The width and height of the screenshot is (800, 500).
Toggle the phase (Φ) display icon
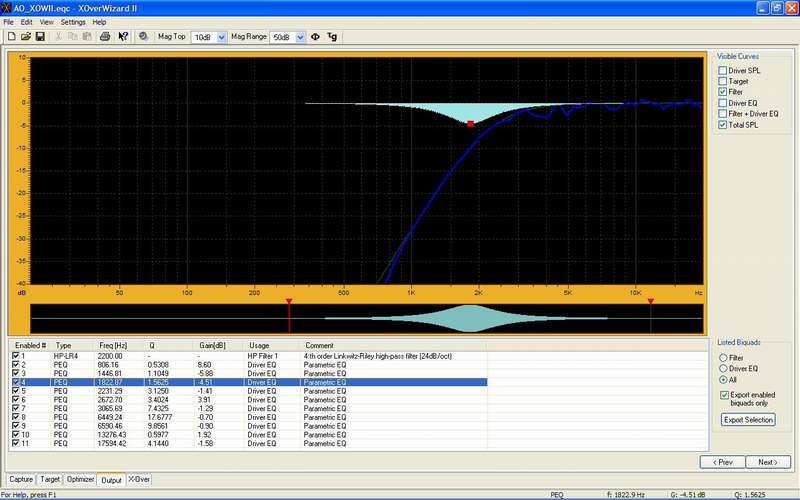(x=315, y=37)
